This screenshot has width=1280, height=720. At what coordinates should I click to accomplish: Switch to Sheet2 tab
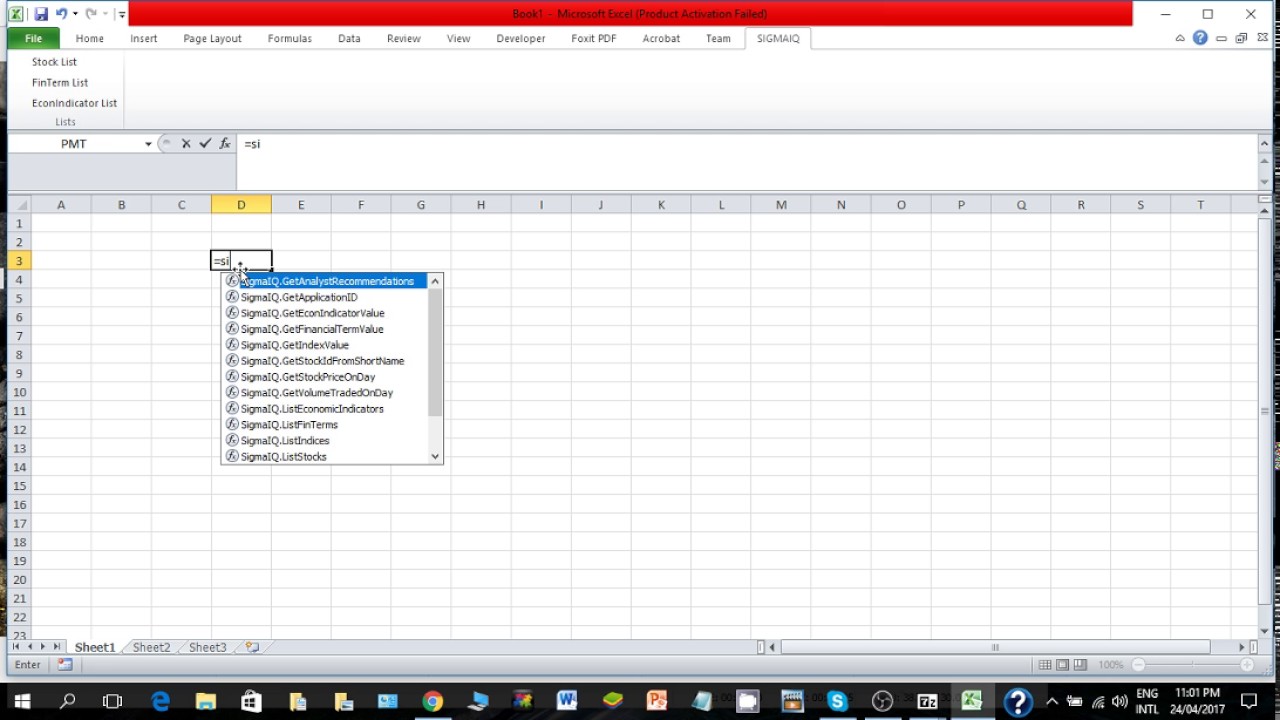coord(152,647)
